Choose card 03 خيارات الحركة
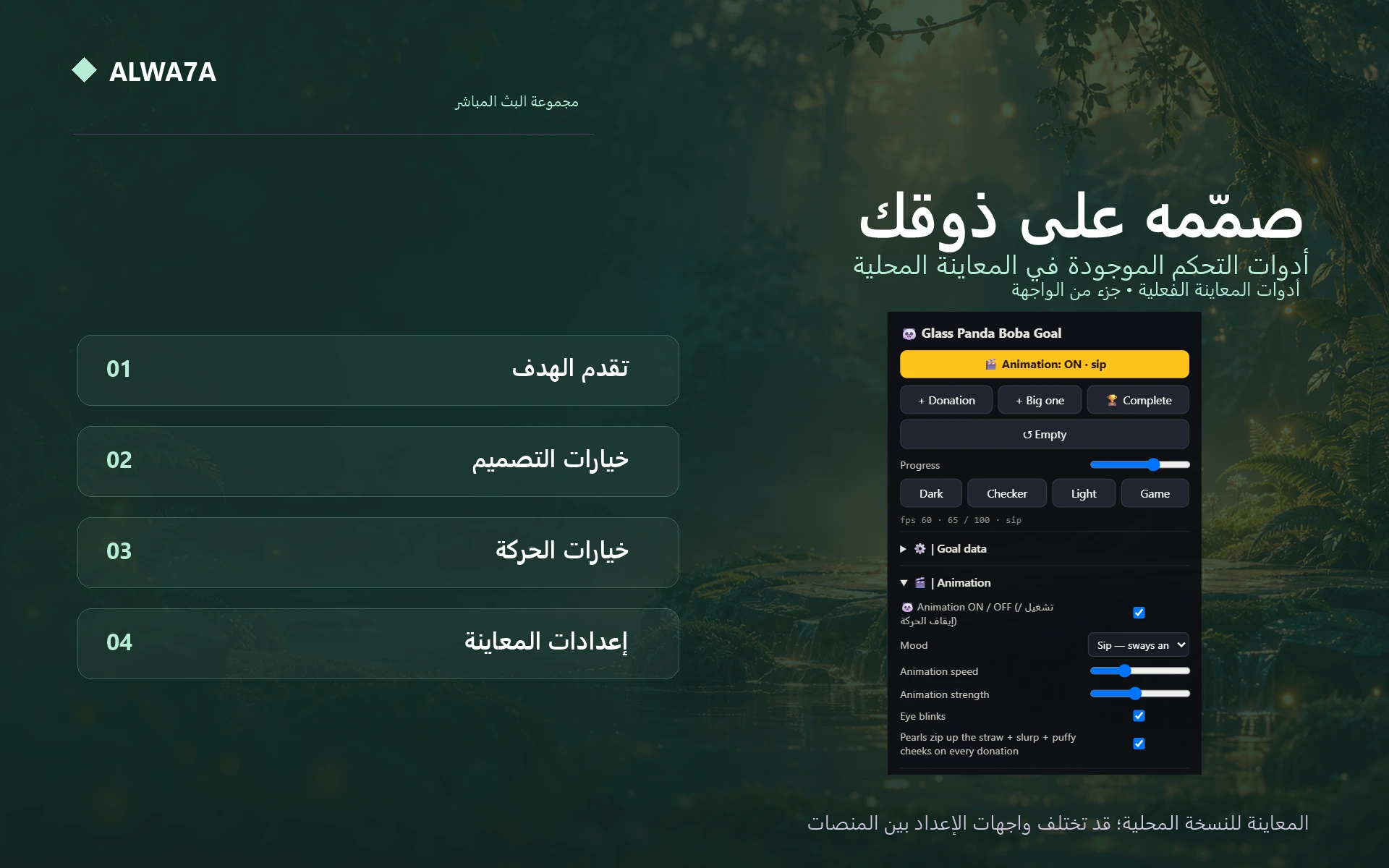 (x=378, y=553)
